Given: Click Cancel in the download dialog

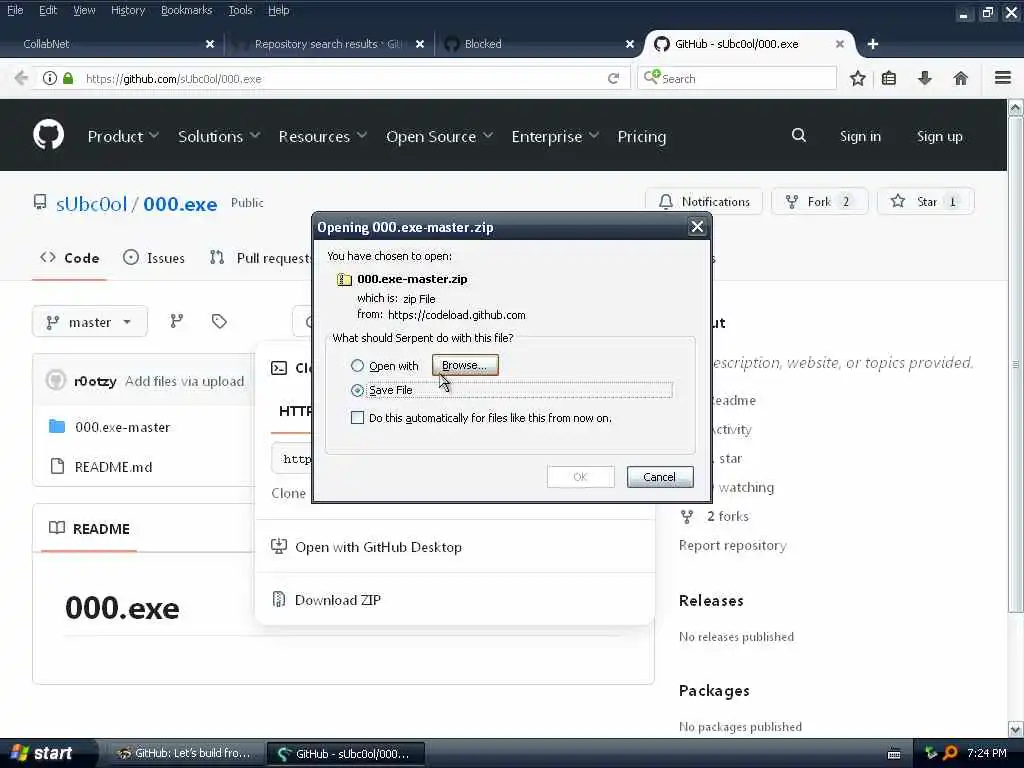Looking at the screenshot, I should pyautogui.click(x=660, y=477).
